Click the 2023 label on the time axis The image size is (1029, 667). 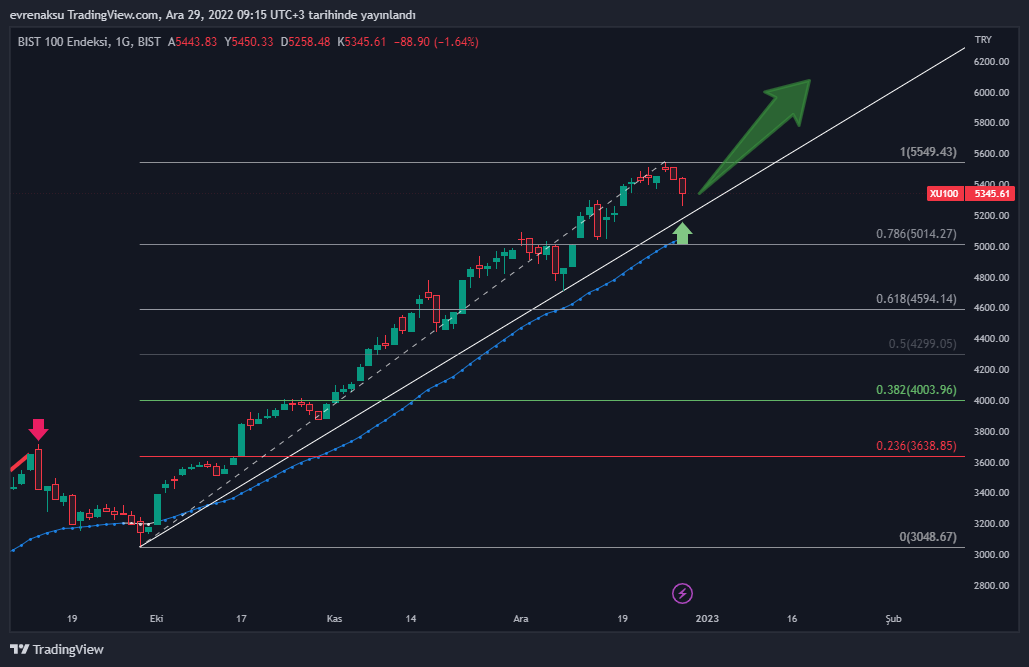point(707,618)
